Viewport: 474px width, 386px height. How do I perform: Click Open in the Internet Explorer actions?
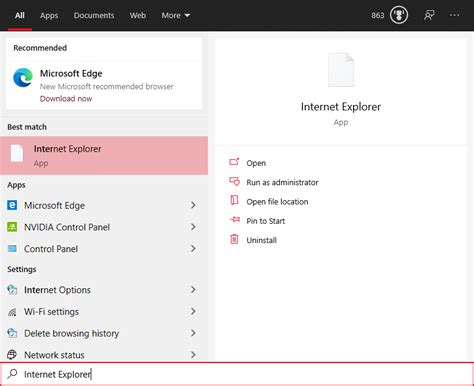click(x=256, y=163)
